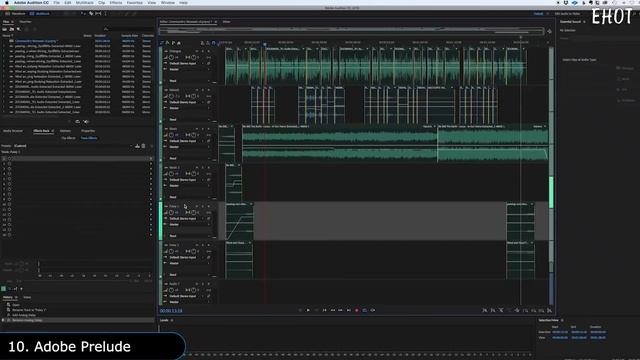640x360 pixels.
Task: Switch to the Mixer tab
Action: pyautogui.click(x=227, y=22)
